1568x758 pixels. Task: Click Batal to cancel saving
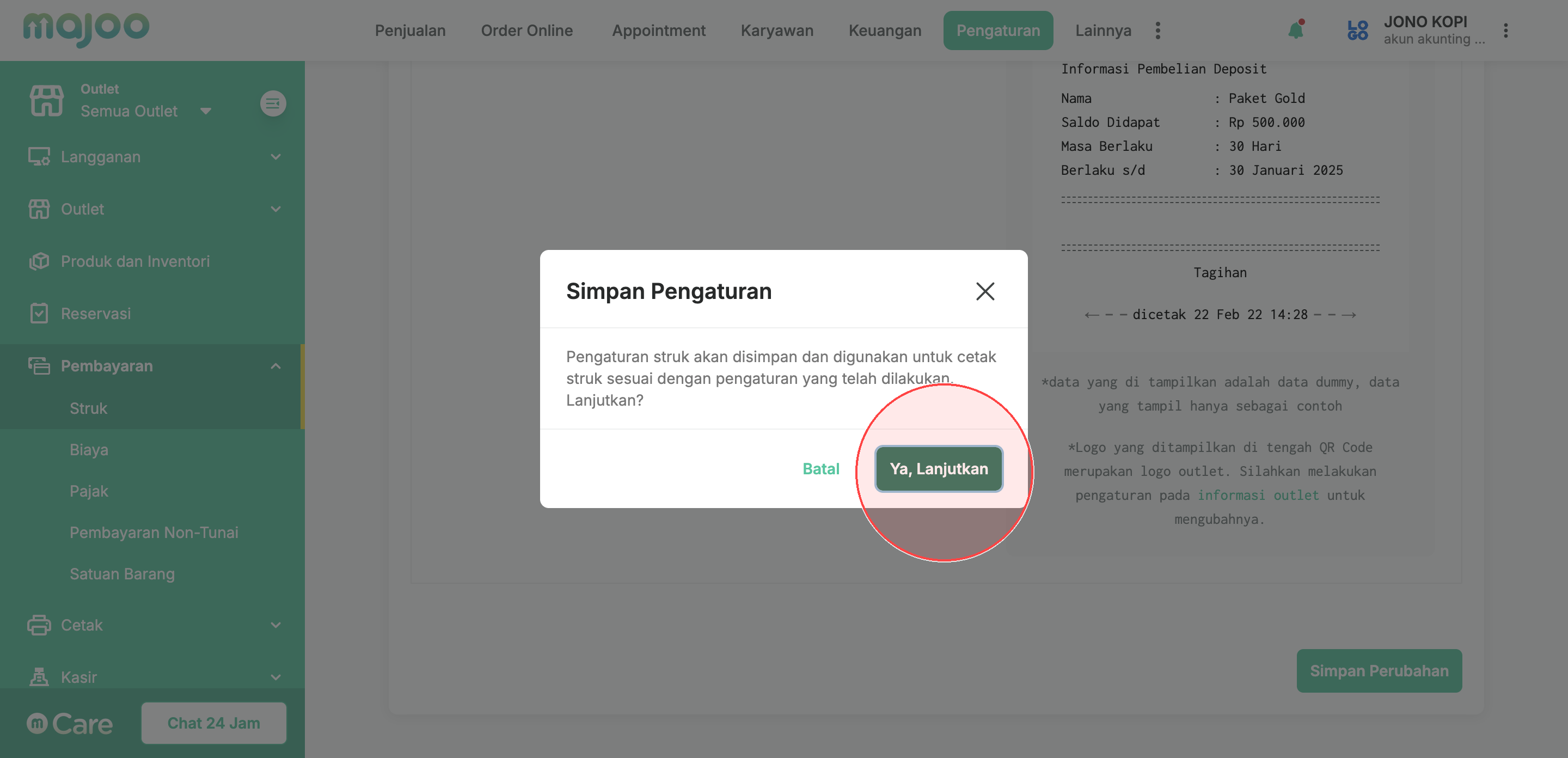pyautogui.click(x=820, y=469)
